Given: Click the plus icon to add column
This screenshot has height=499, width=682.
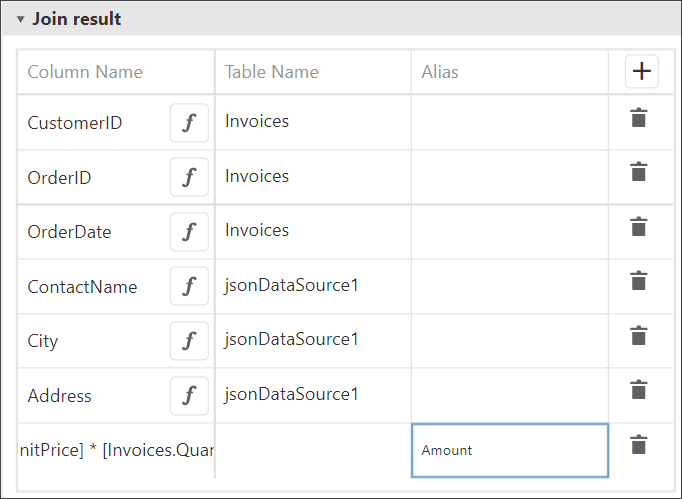Looking at the screenshot, I should pos(641,72).
